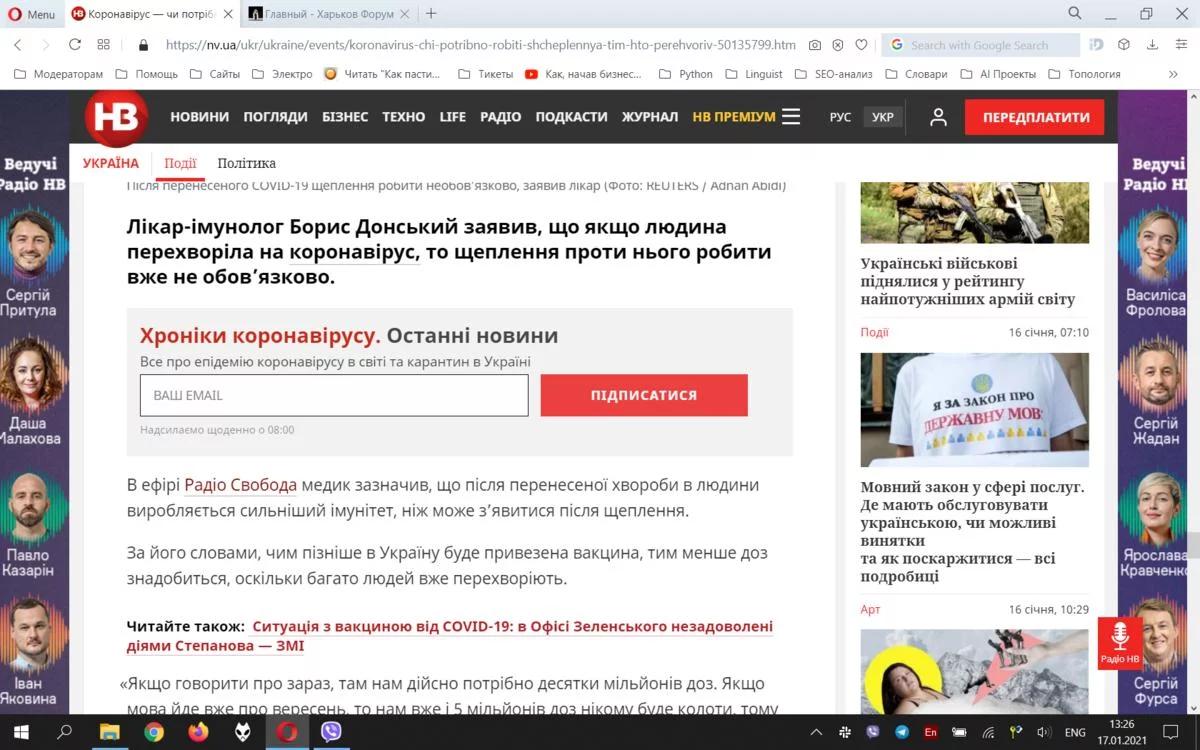The height and width of the screenshot is (750, 1200).
Task: Open the Ситуація з вакциною related article link
Action: coord(450,636)
